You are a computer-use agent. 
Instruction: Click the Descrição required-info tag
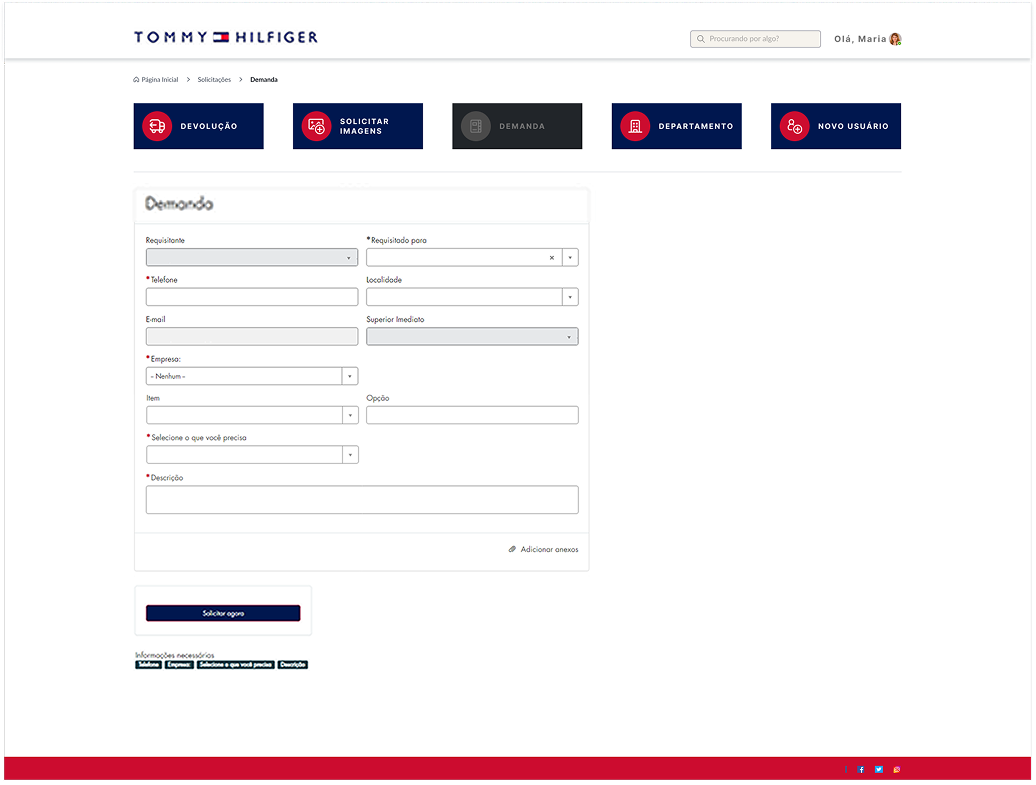pos(293,665)
